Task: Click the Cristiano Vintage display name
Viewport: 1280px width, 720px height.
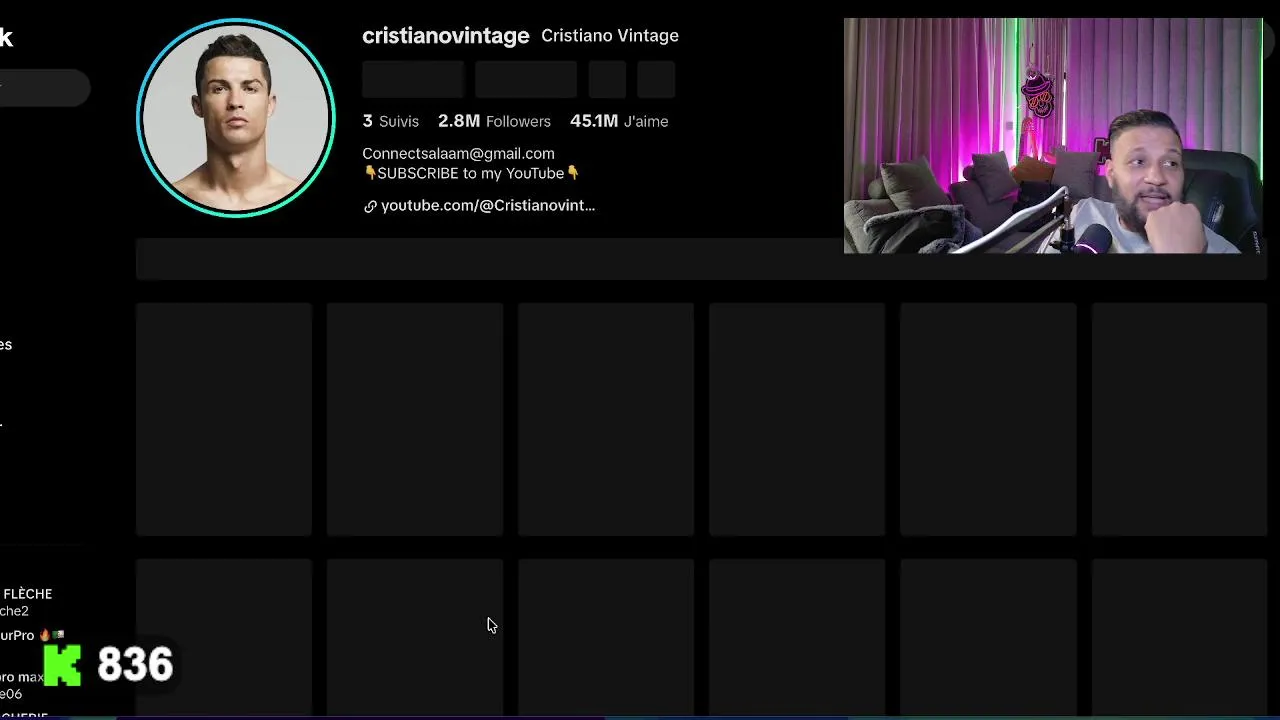Action: (610, 36)
